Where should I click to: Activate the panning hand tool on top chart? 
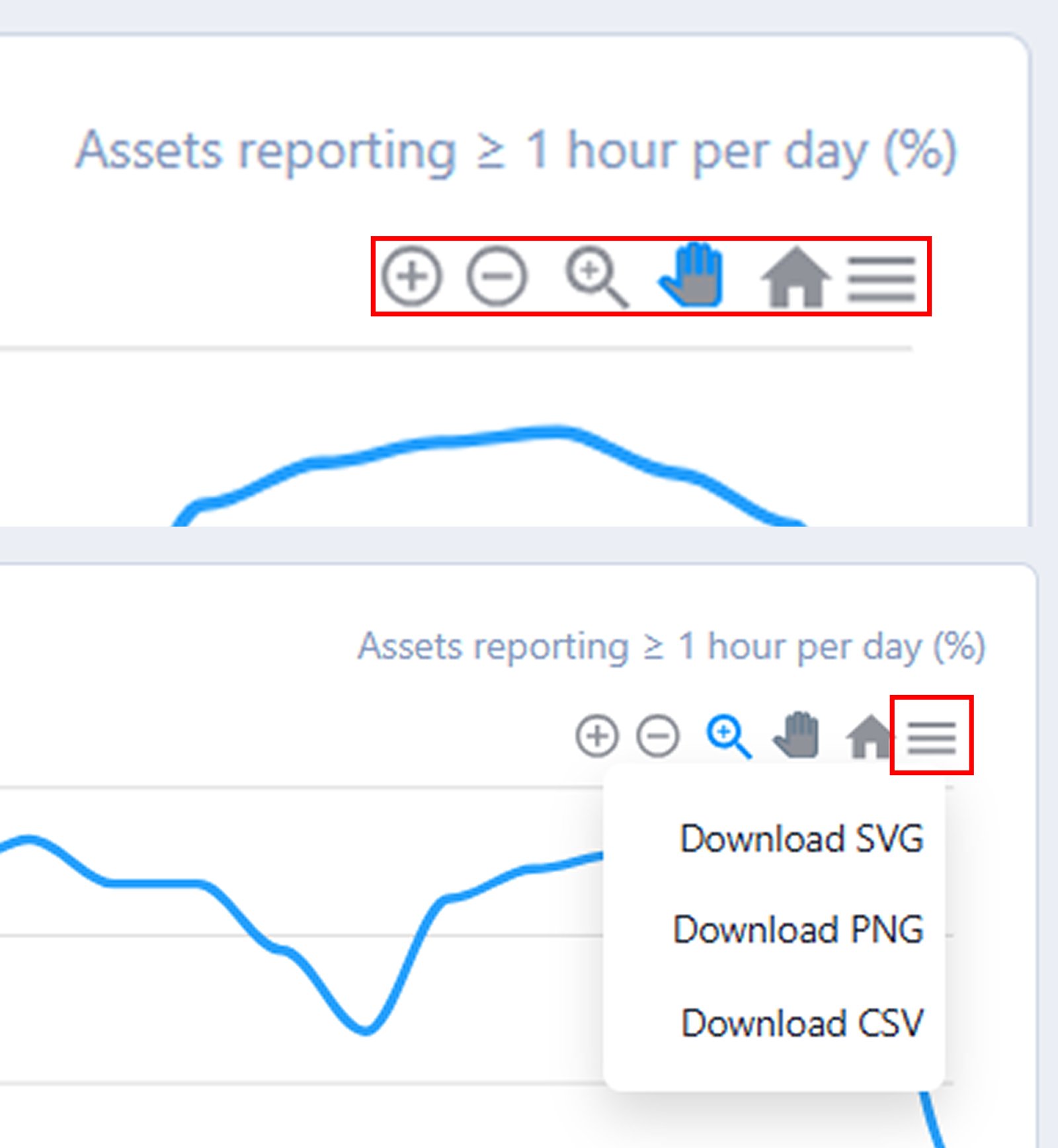pyautogui.click(x=691, y=278)
